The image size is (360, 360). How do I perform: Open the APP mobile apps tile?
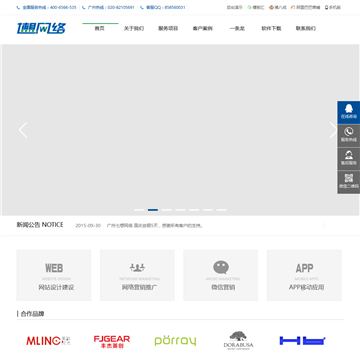point(304,275)
